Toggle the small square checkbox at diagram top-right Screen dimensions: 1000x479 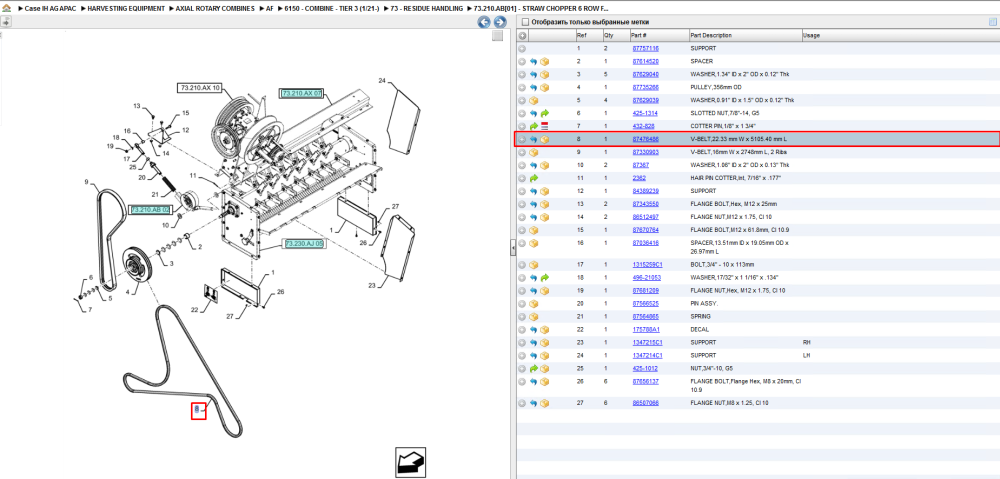click(x=497, y=36)
